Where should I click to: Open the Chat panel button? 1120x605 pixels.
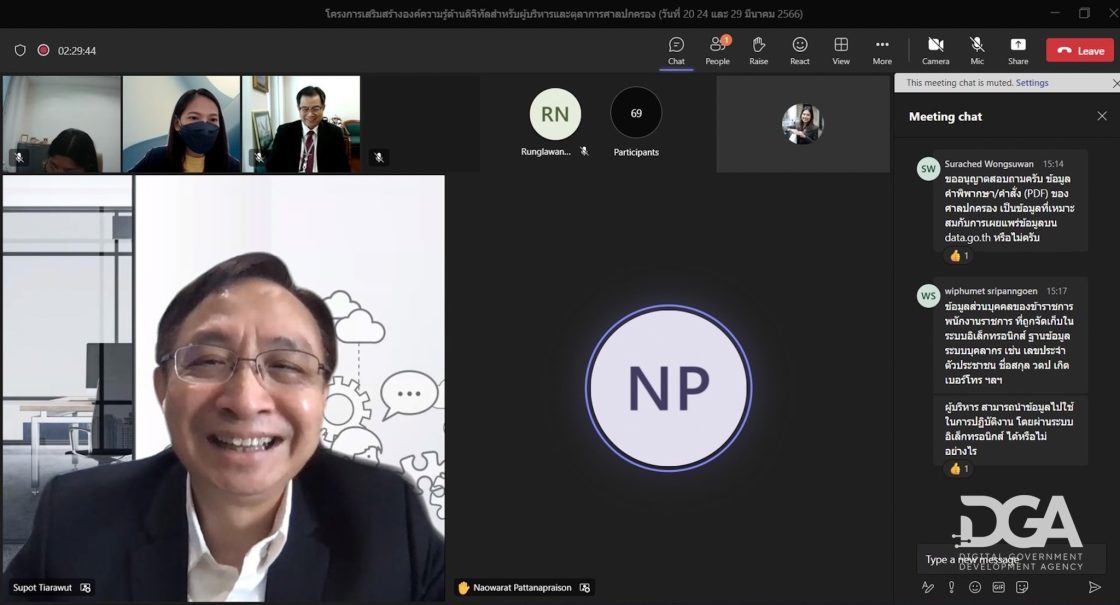(676, 51)
